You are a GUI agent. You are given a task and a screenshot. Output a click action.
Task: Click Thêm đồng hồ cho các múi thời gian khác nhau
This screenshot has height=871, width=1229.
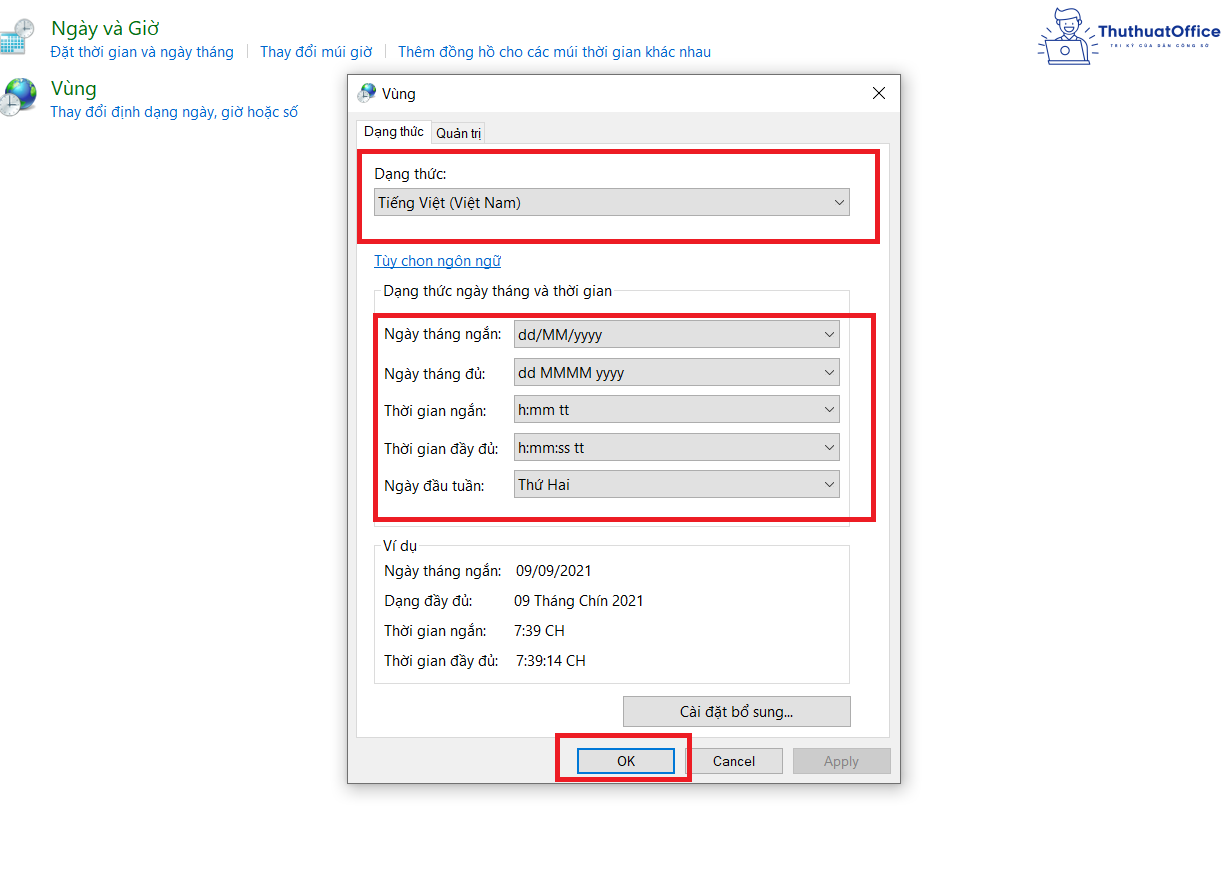tap(556, 51)
